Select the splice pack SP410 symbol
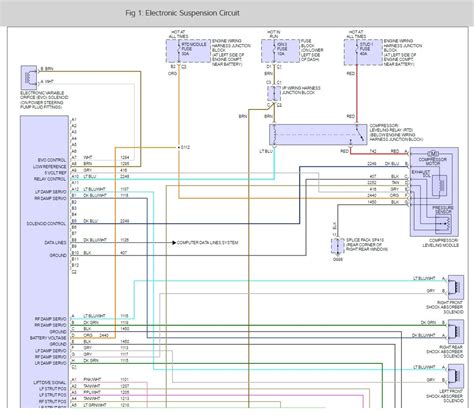This screenshot has height=415, width=474. [338, 246]
